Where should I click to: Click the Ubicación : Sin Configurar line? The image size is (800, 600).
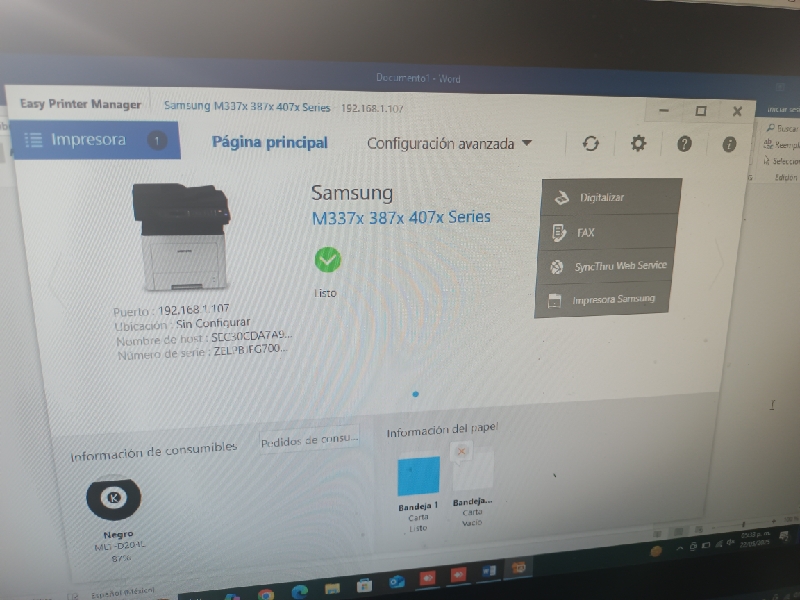coord(183,324)
